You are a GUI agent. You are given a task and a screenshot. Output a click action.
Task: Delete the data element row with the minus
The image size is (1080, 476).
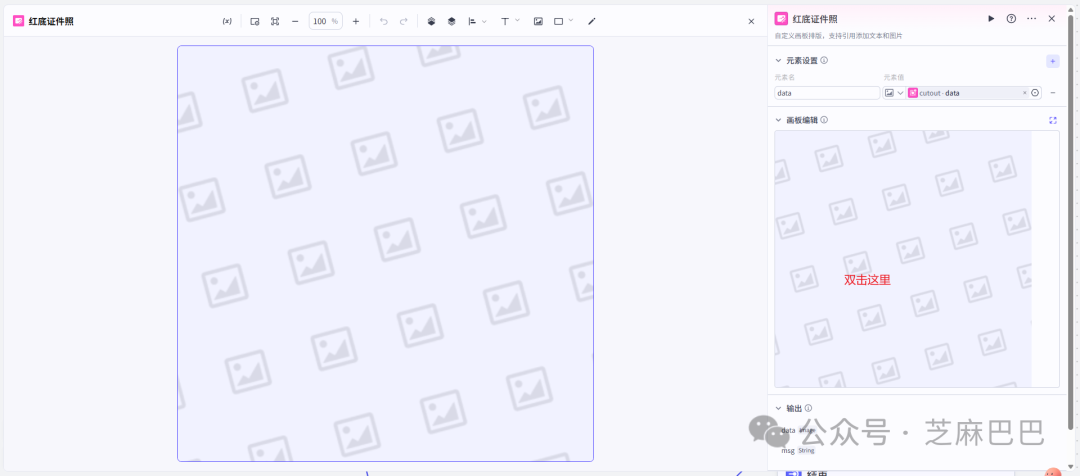point(1053,93)
